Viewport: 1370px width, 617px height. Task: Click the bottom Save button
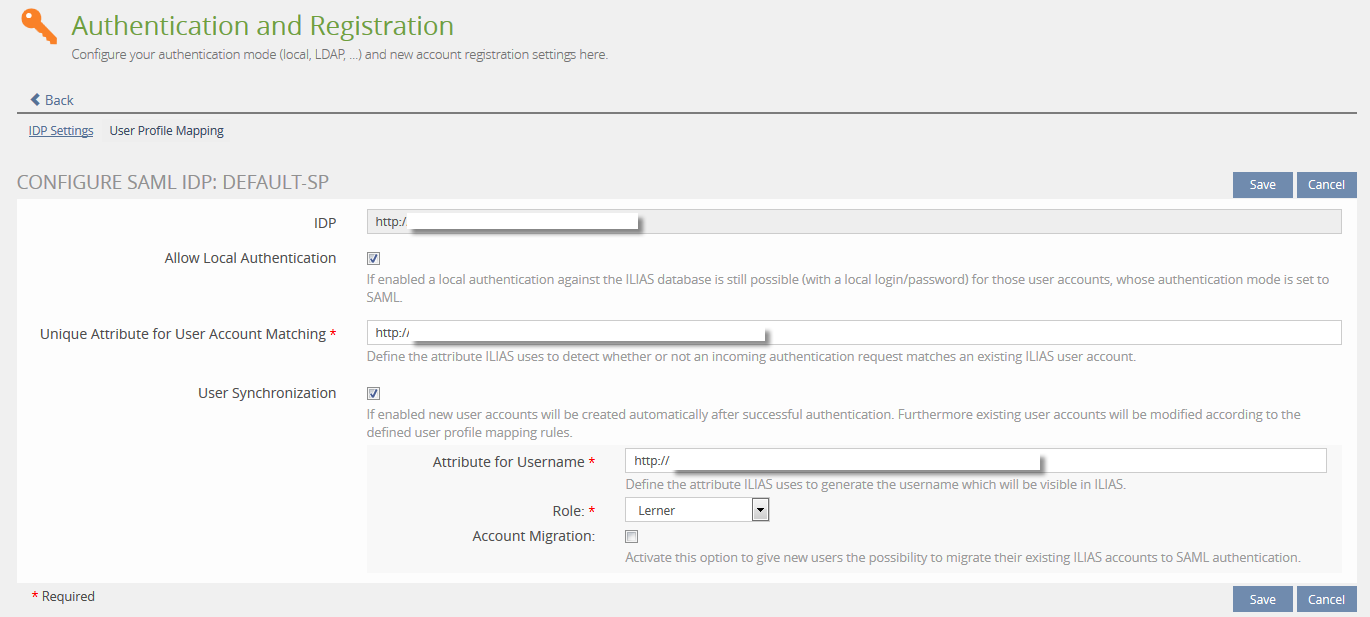(1262, 599)
